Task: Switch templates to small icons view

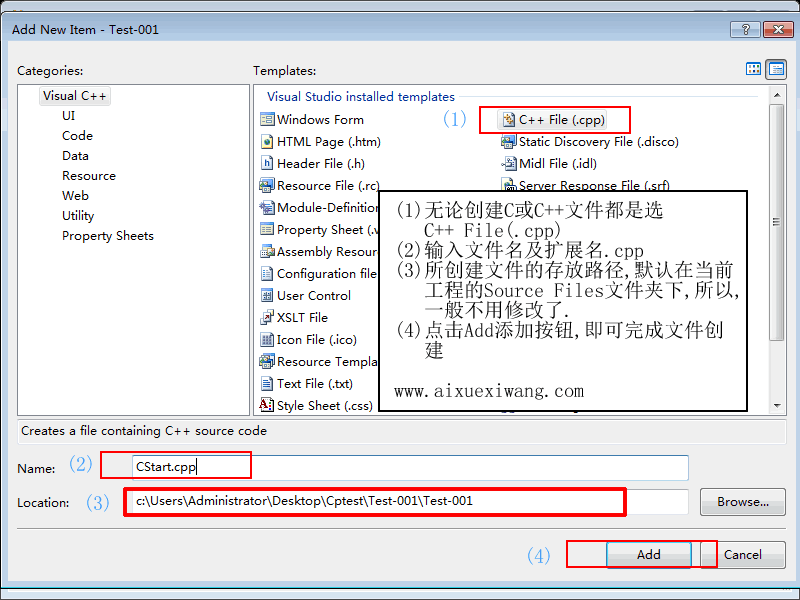Action: click(x=776, y=69)
